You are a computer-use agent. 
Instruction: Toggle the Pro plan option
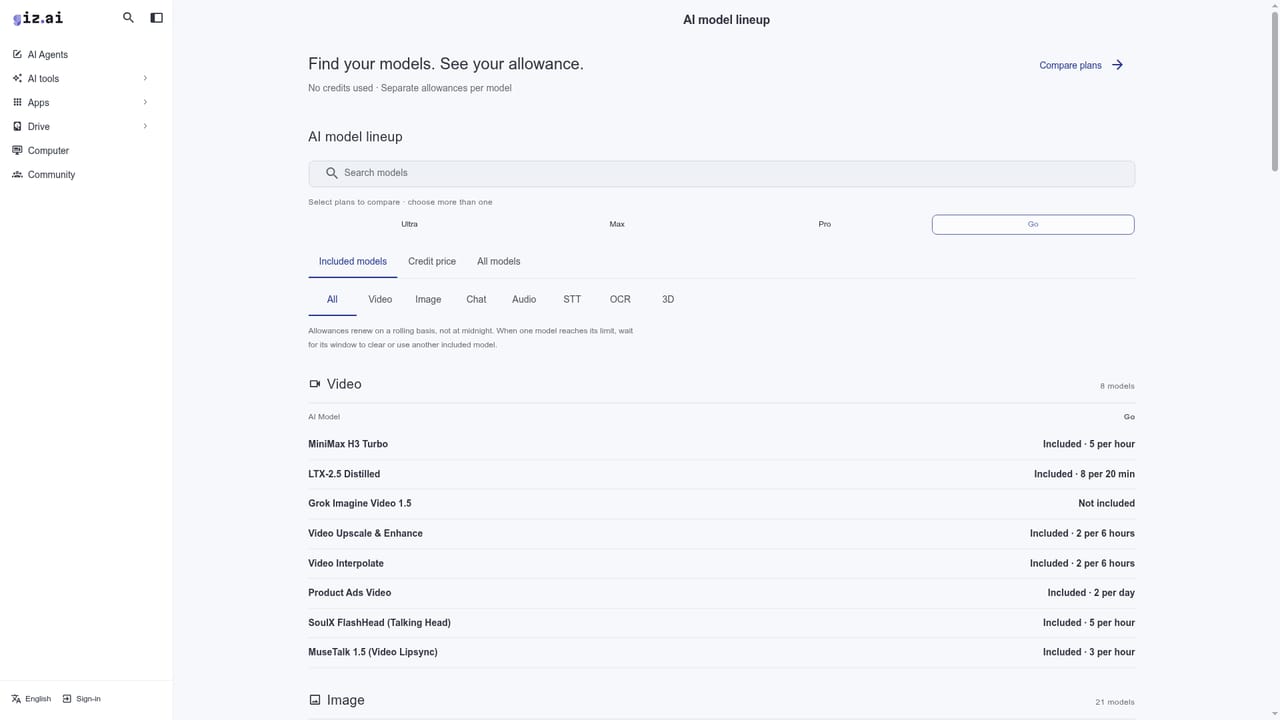824,224
